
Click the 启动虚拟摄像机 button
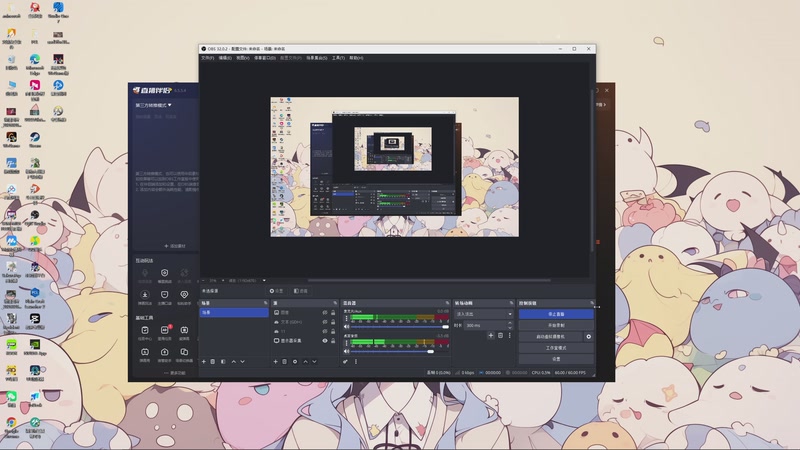click(x=551, y=337)
